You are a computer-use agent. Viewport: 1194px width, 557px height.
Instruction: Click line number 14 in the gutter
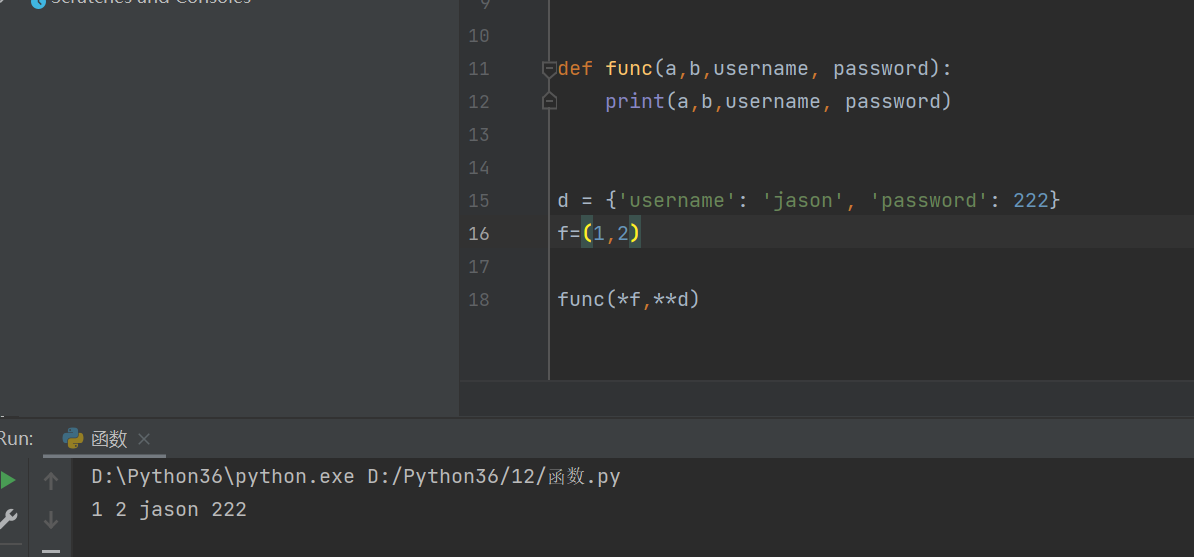coord(479,168)
